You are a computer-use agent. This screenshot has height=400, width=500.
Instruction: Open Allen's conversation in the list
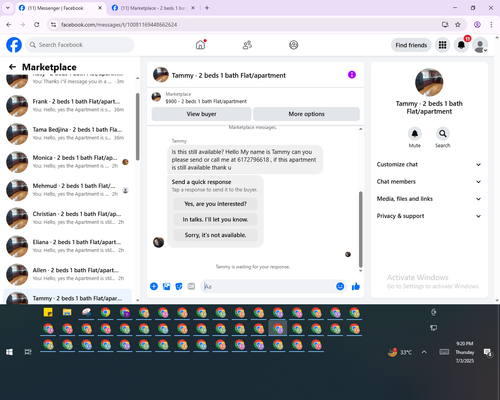pos(67,274)
